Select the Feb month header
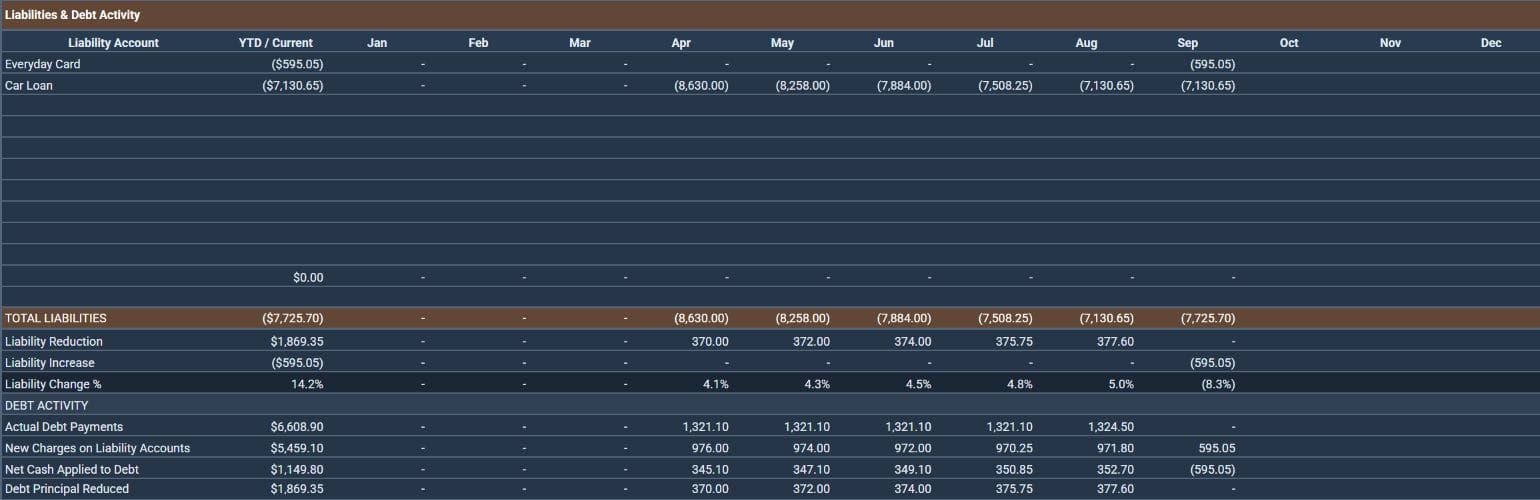The image size is (1540, 500). click(x=478, y=43)
